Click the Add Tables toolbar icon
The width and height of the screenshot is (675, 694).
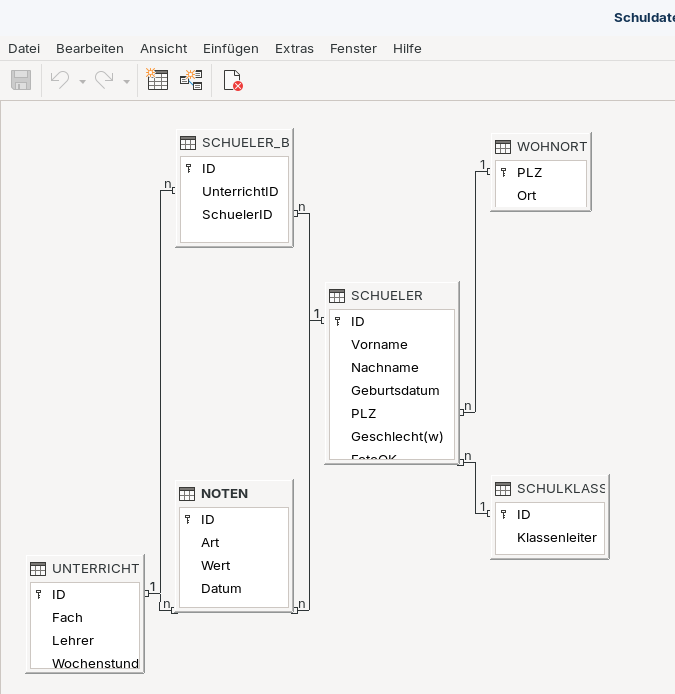pos(157,80)
